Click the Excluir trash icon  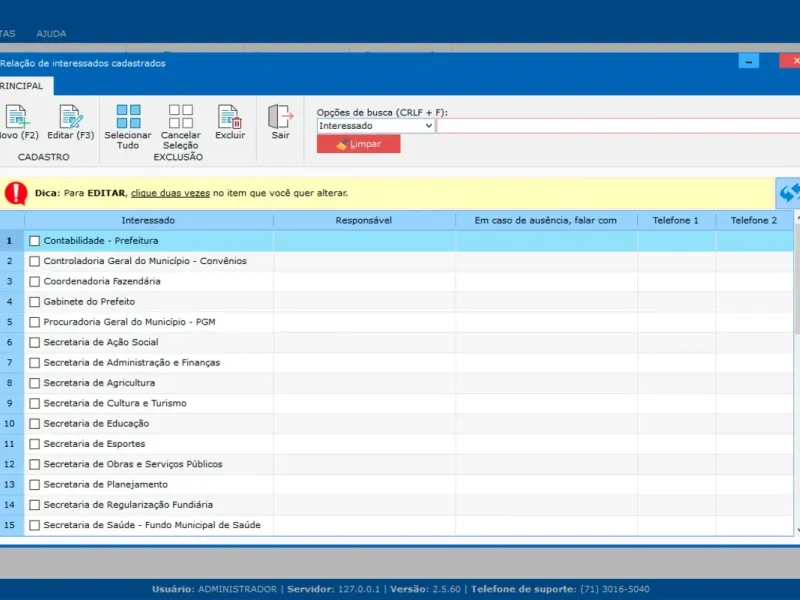coord(230,117)
